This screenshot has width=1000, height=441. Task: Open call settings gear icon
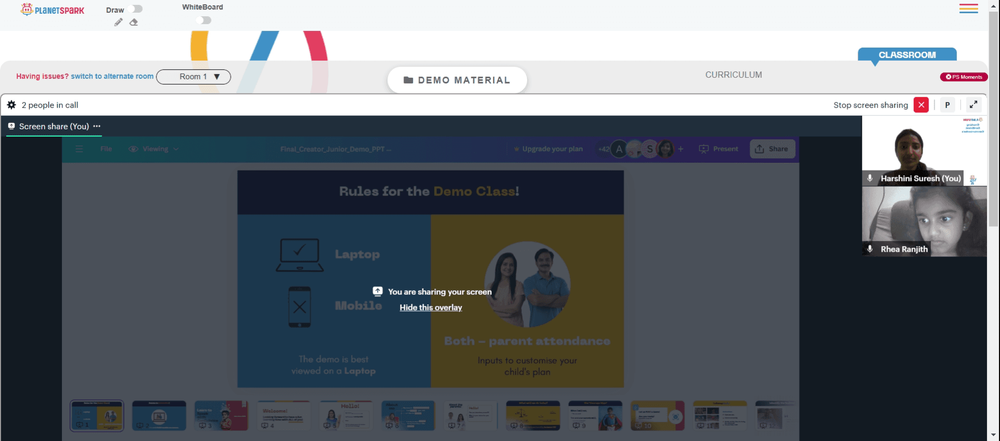click(x=11, y=105)
